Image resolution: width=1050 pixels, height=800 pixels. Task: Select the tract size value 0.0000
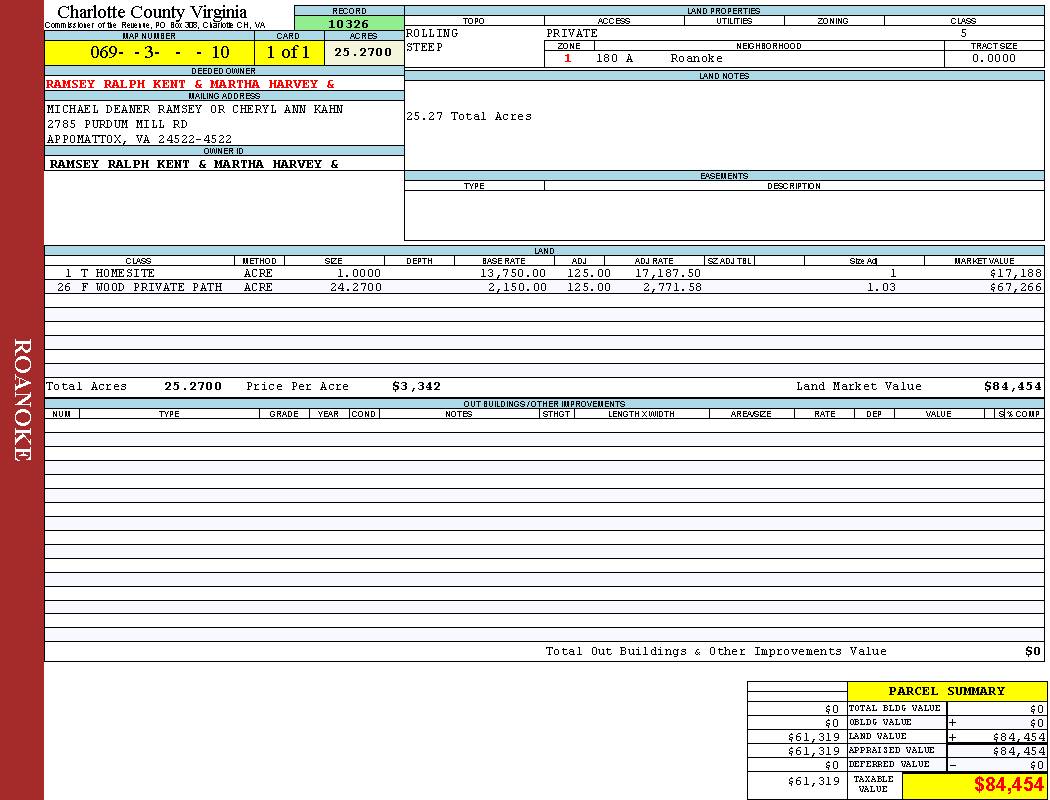coord(993,59)
